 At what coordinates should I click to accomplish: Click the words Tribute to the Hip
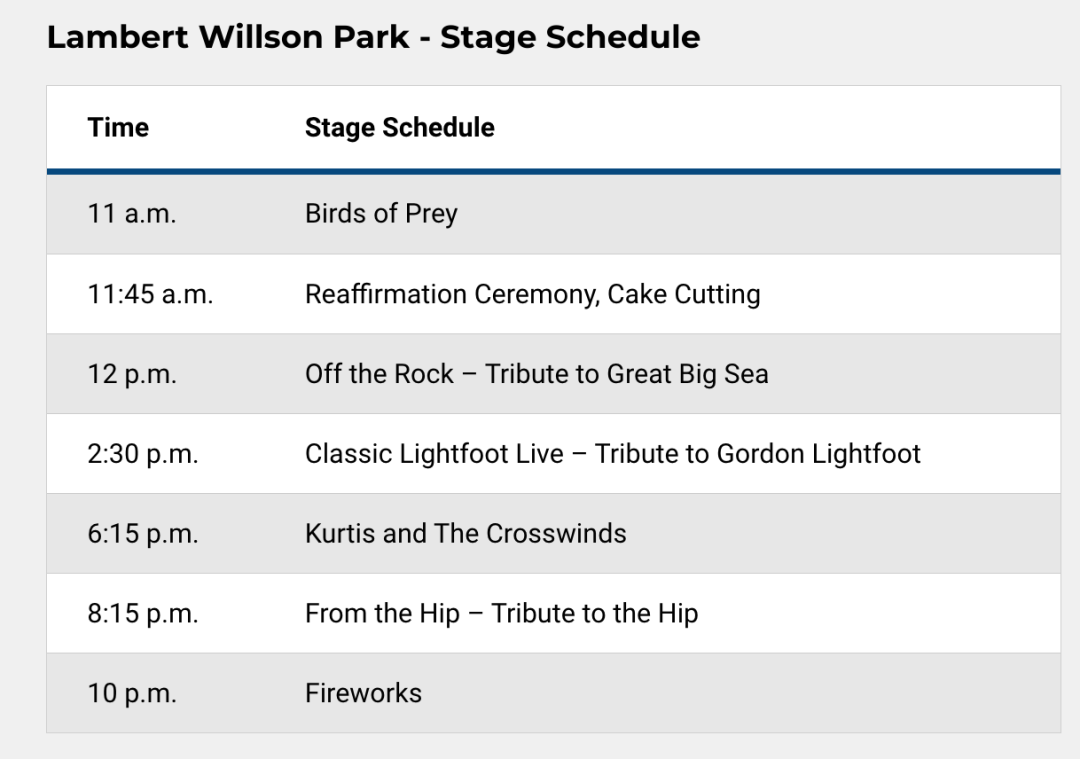tap(594, 614)
